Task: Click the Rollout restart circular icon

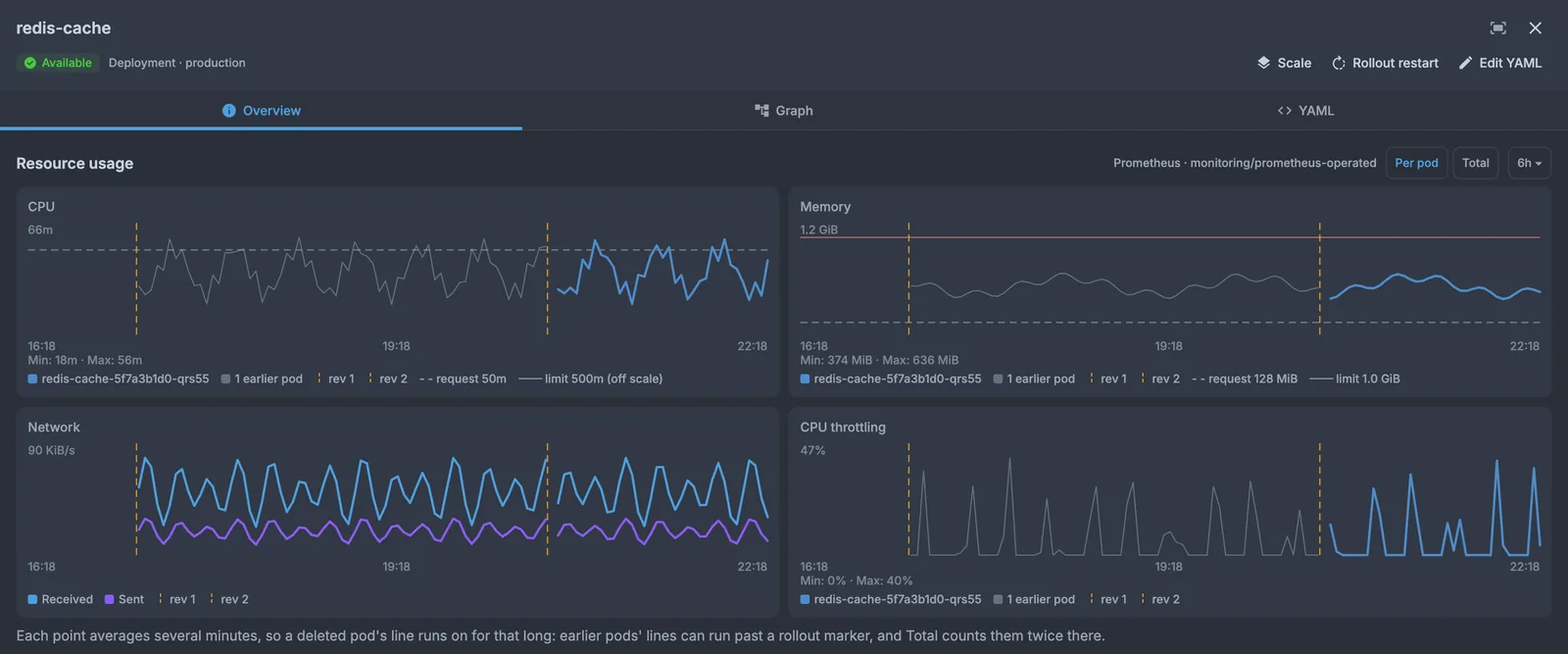Action: pos(1339,63)
